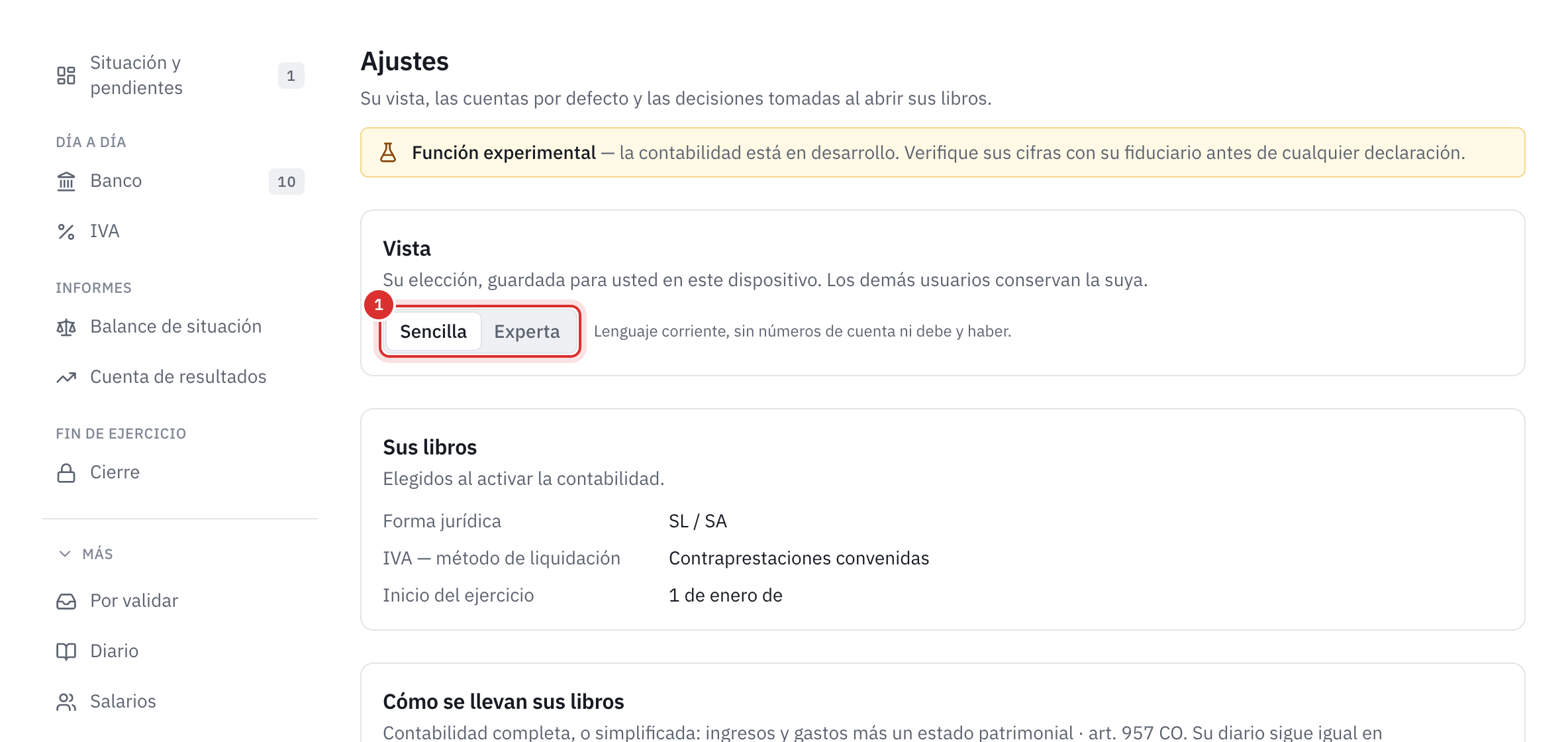The image size is (1568, 742).
Task: Click the Banco bank building icon
Action: (x=66, y=182)
